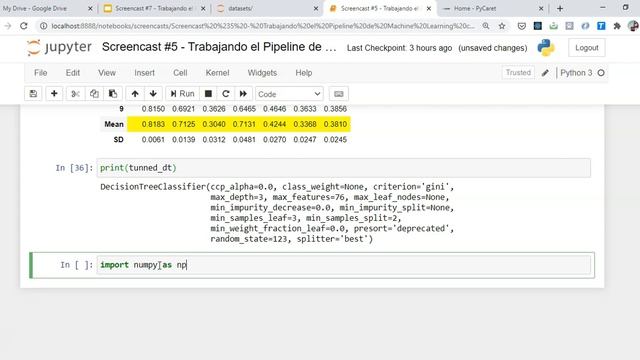
Task: Open the command palette keyboard icon
Action: click(x=338, y=94)
